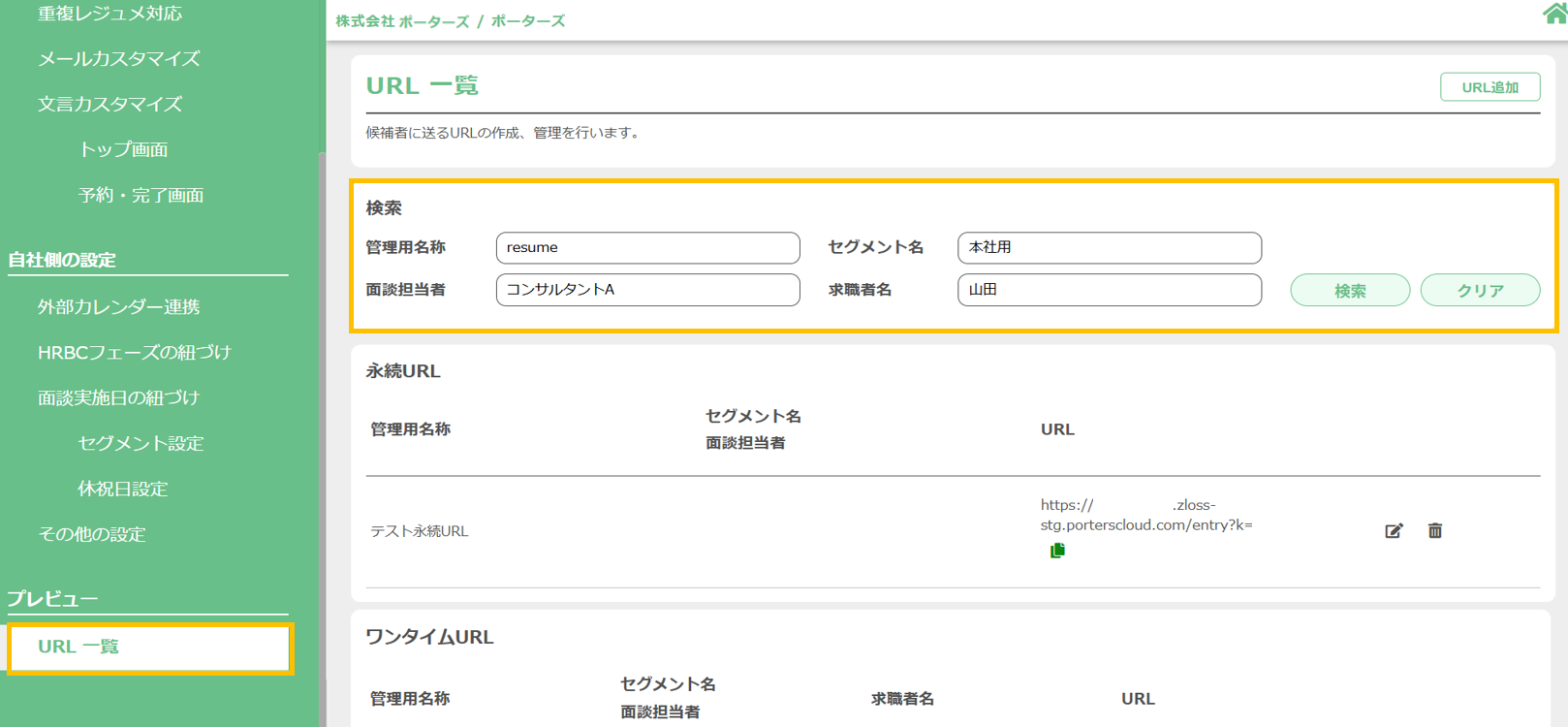Copy the テスト永続URL link with the copy icon
This screenshot has width=1568, height=727.
pos(1057,551)
